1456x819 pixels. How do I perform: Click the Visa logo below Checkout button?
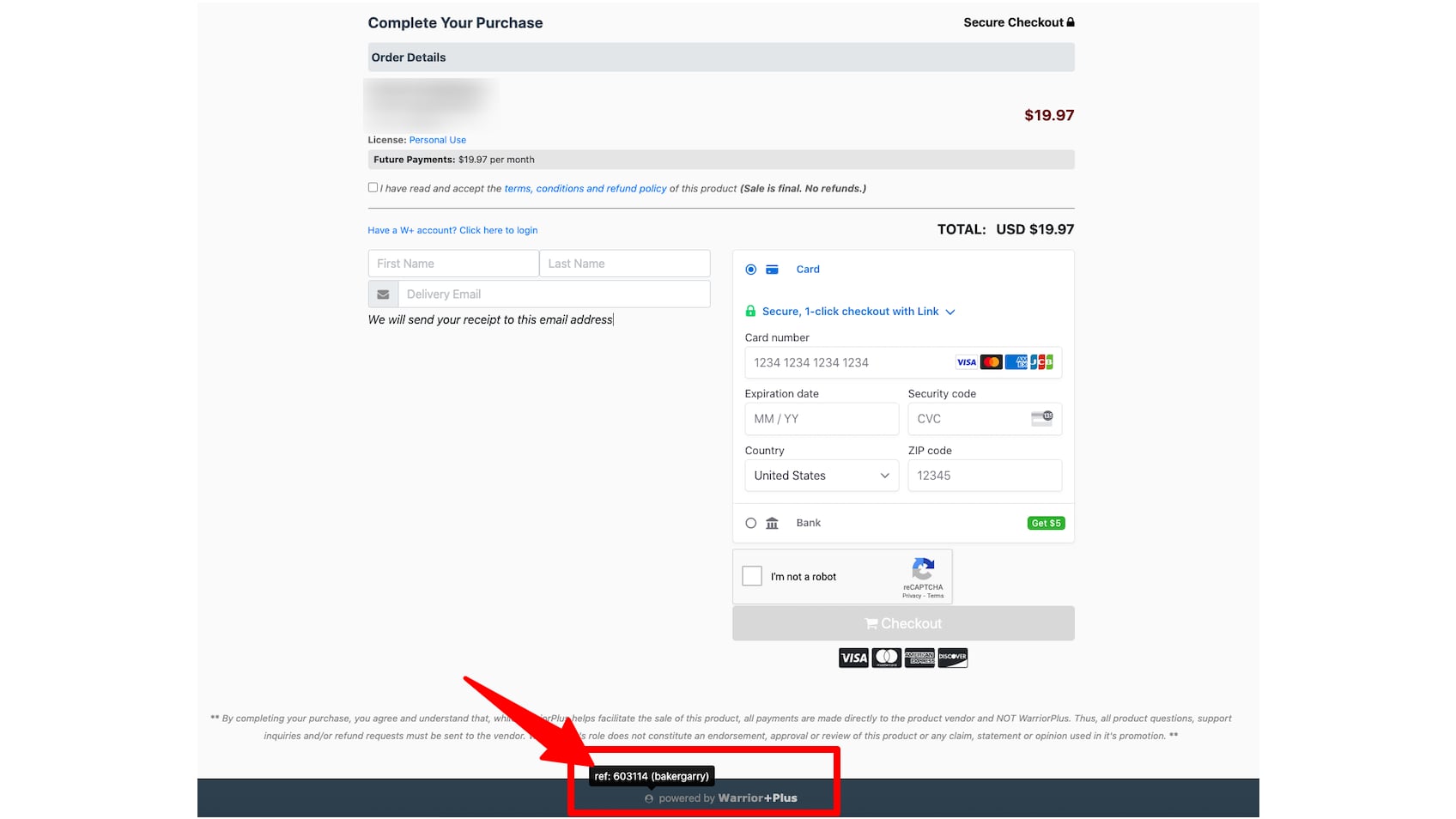(x=853, y=658)
